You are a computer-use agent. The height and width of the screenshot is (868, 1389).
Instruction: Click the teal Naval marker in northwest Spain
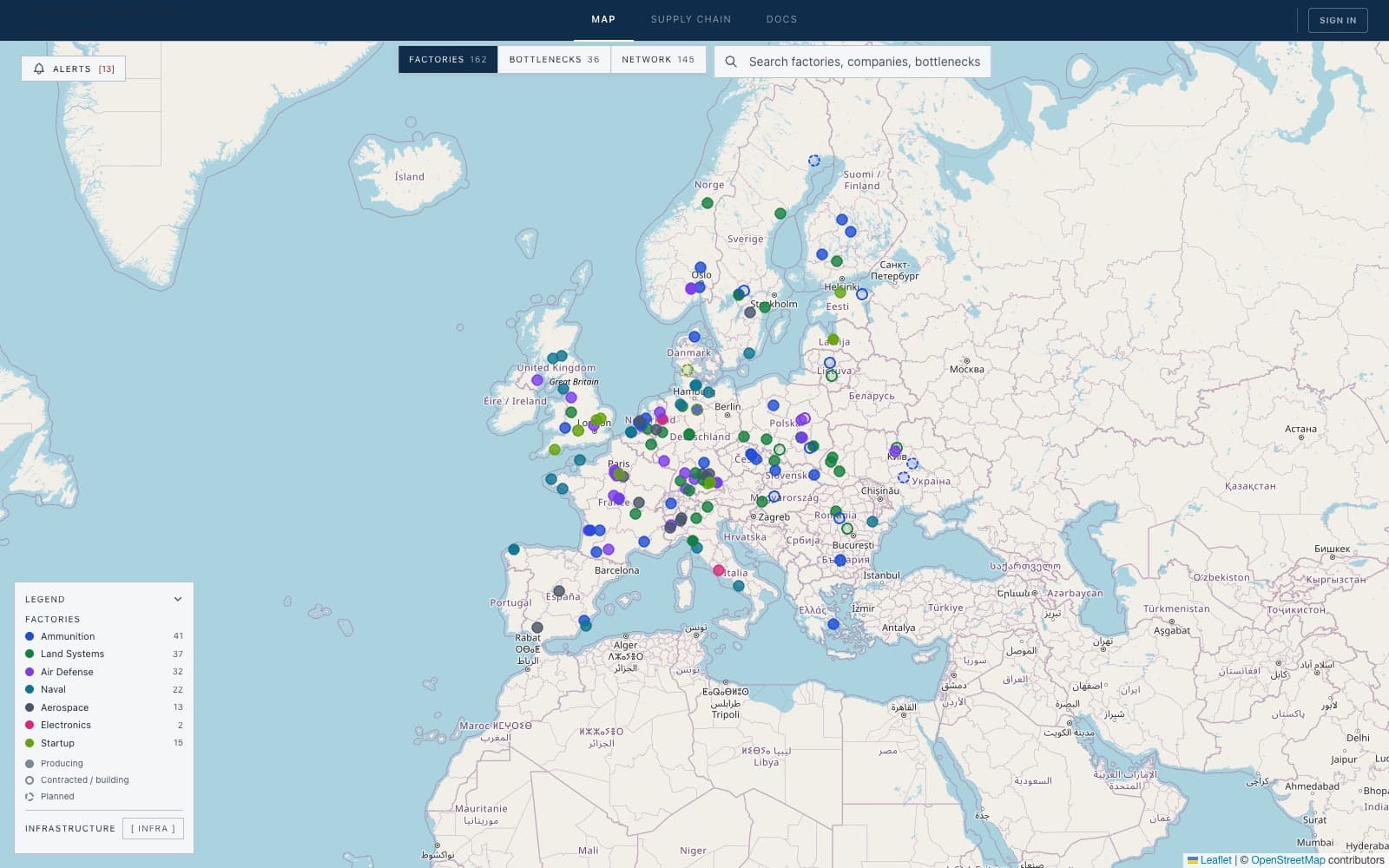[514, 549]
